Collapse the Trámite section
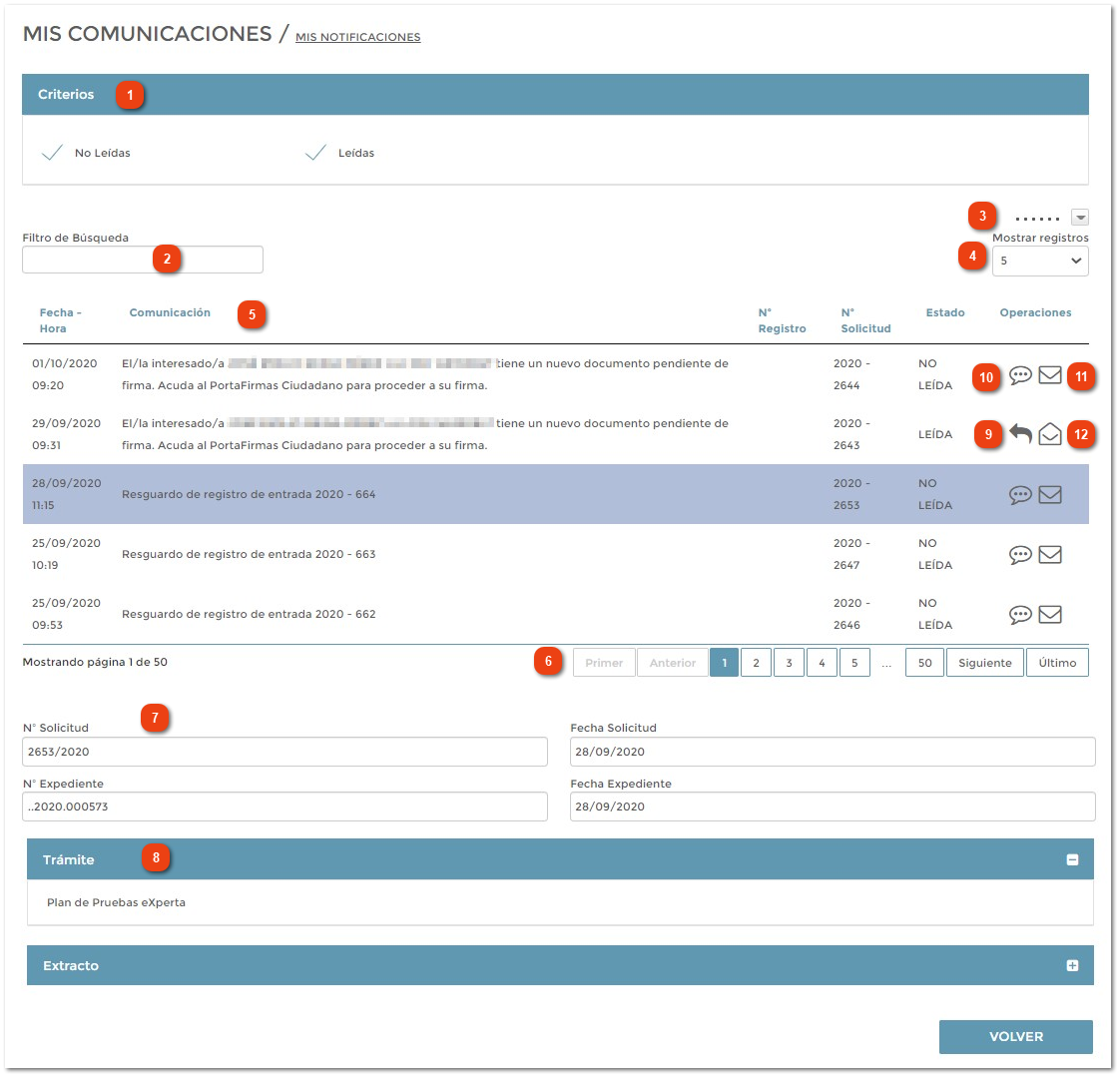 point(1072,859)
